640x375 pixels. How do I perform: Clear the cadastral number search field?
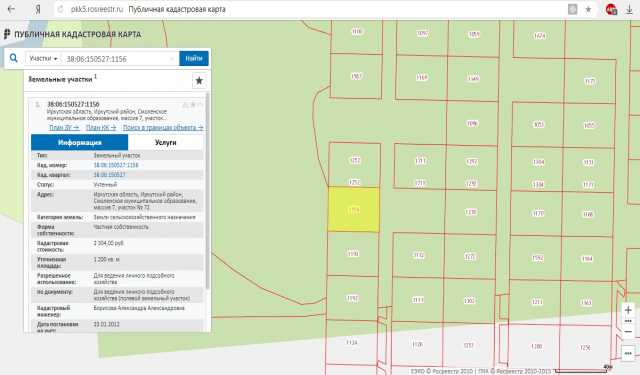172,59
